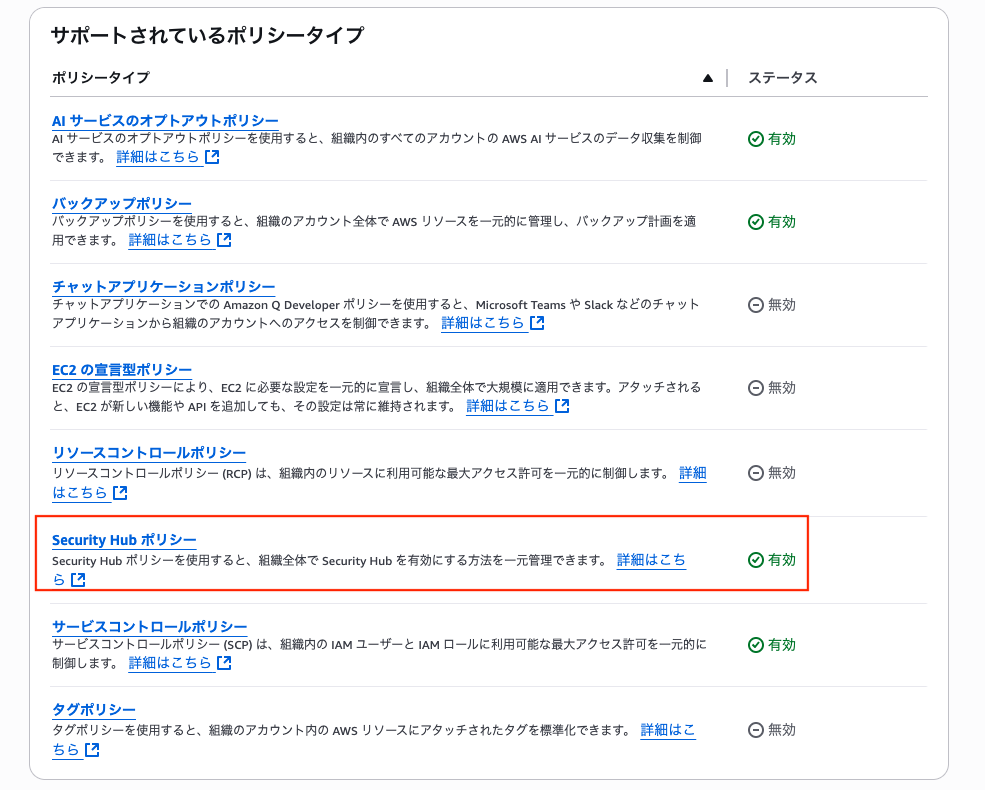Click 詳細はこちら in service control policy row
This screenshot has height=790, width=985.
point(170,663)
